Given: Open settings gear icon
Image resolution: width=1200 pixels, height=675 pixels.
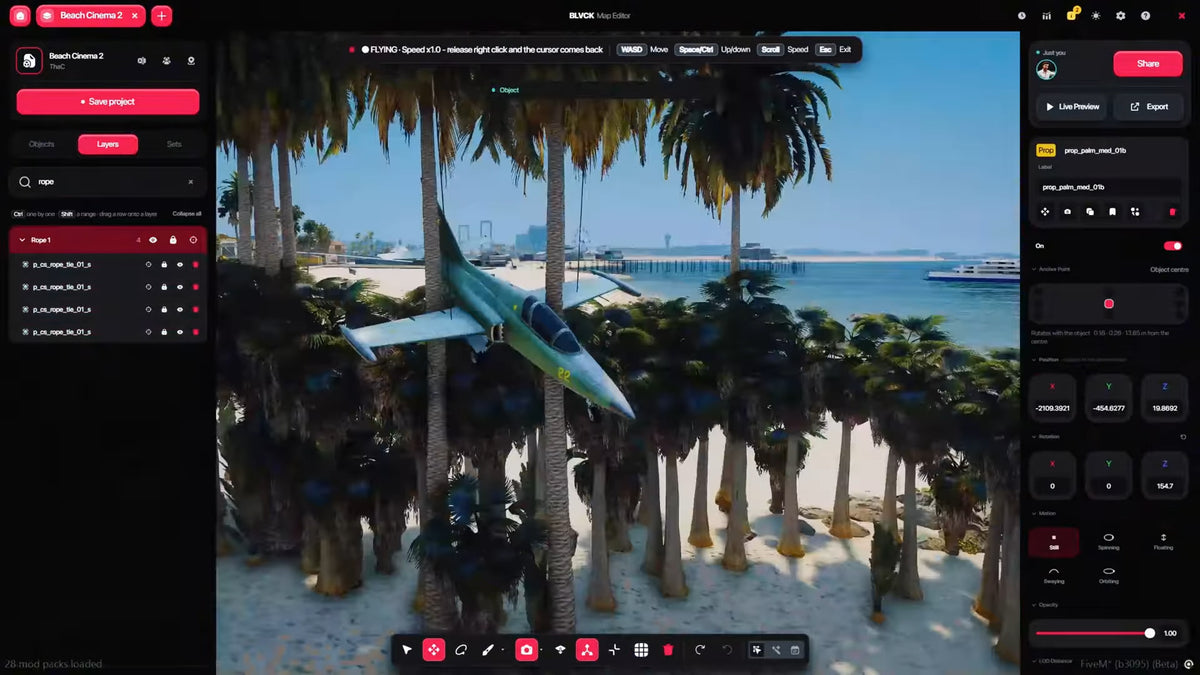Looking at the screenshot, I should (x=1121, y=16).
